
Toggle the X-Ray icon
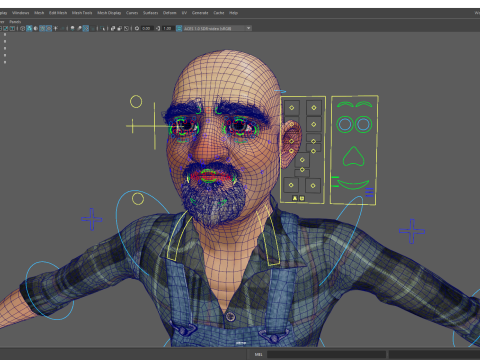tap(113, 28)
